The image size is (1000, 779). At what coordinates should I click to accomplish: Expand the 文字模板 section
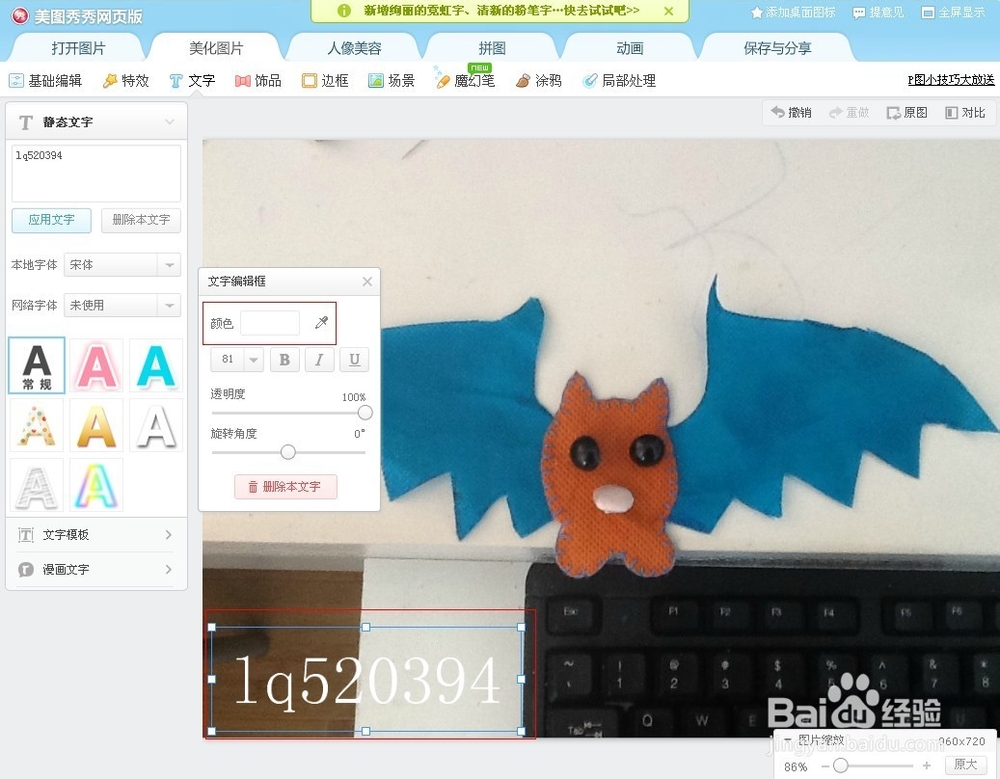[x=96, y=535]
